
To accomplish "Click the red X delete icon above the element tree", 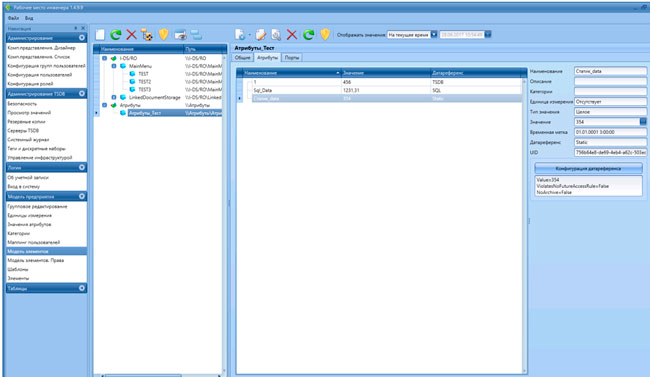I will point(131,35).
